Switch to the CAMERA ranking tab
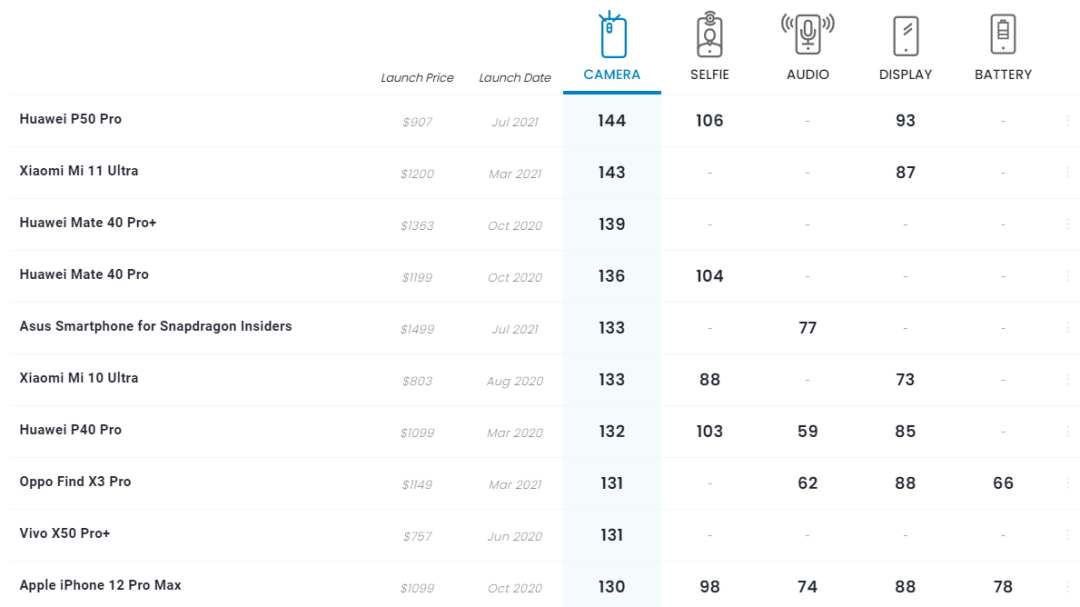This screenshot has width=1080, height=607. (x=612, y=75)
